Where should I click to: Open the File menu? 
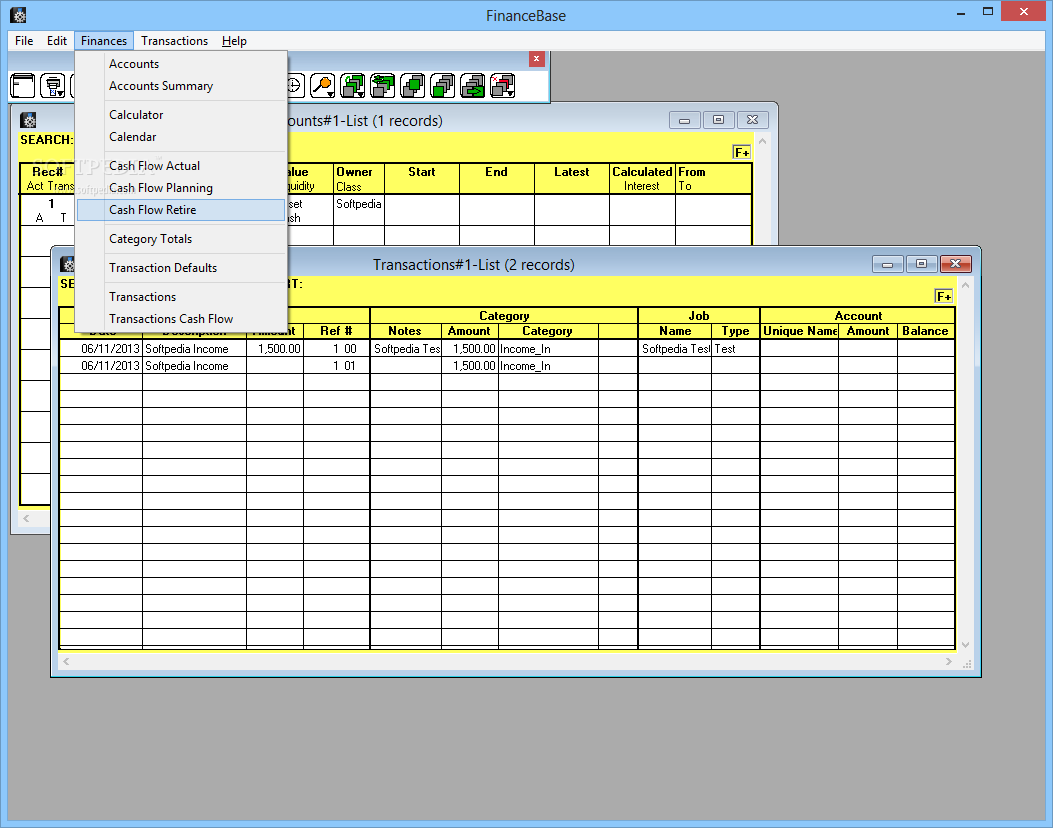point(24,41)
